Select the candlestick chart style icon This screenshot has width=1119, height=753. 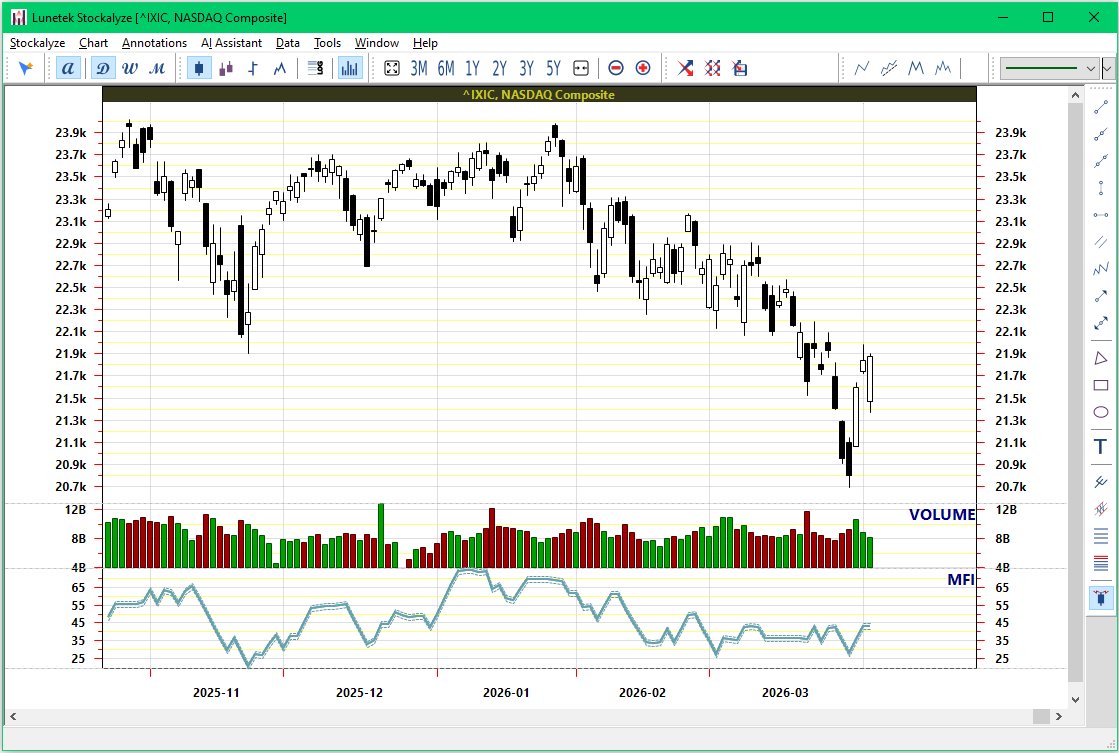point(199,68)
